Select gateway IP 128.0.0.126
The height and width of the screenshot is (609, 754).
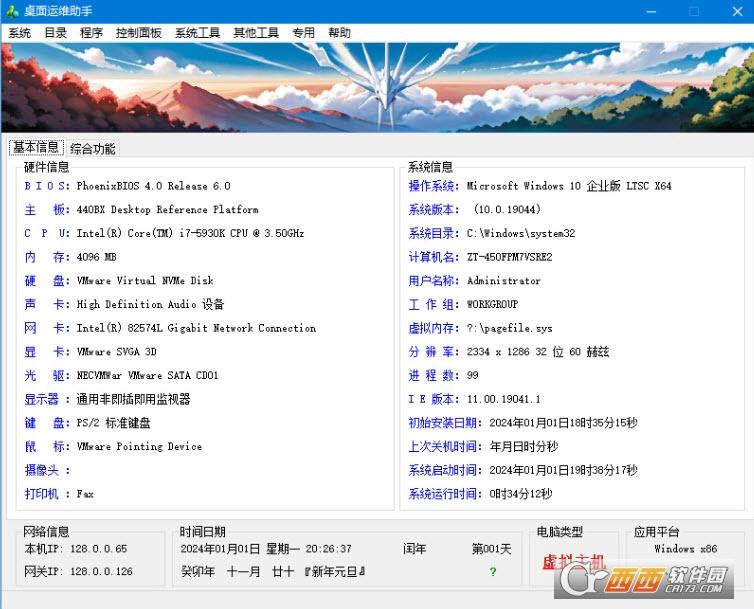click(x=101, y=571)
